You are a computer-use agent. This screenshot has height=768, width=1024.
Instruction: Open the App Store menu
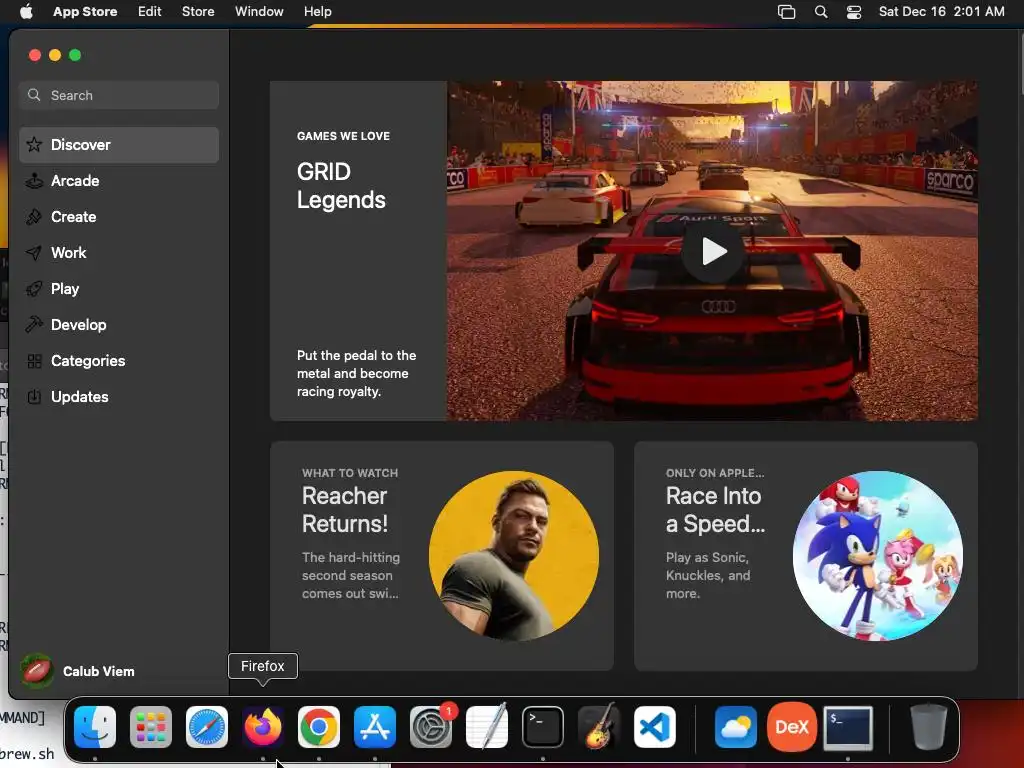(x=85, y=12)
